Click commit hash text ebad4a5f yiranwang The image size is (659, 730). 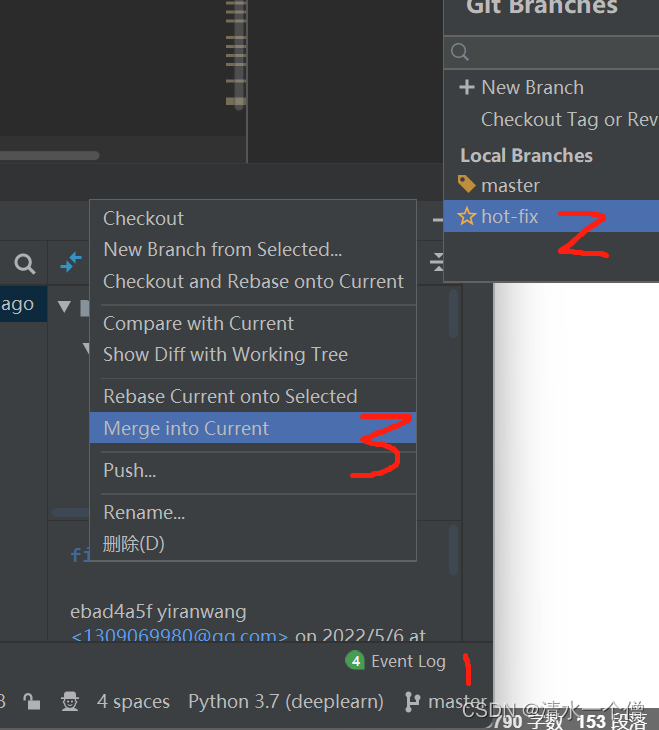click(158, 612)
